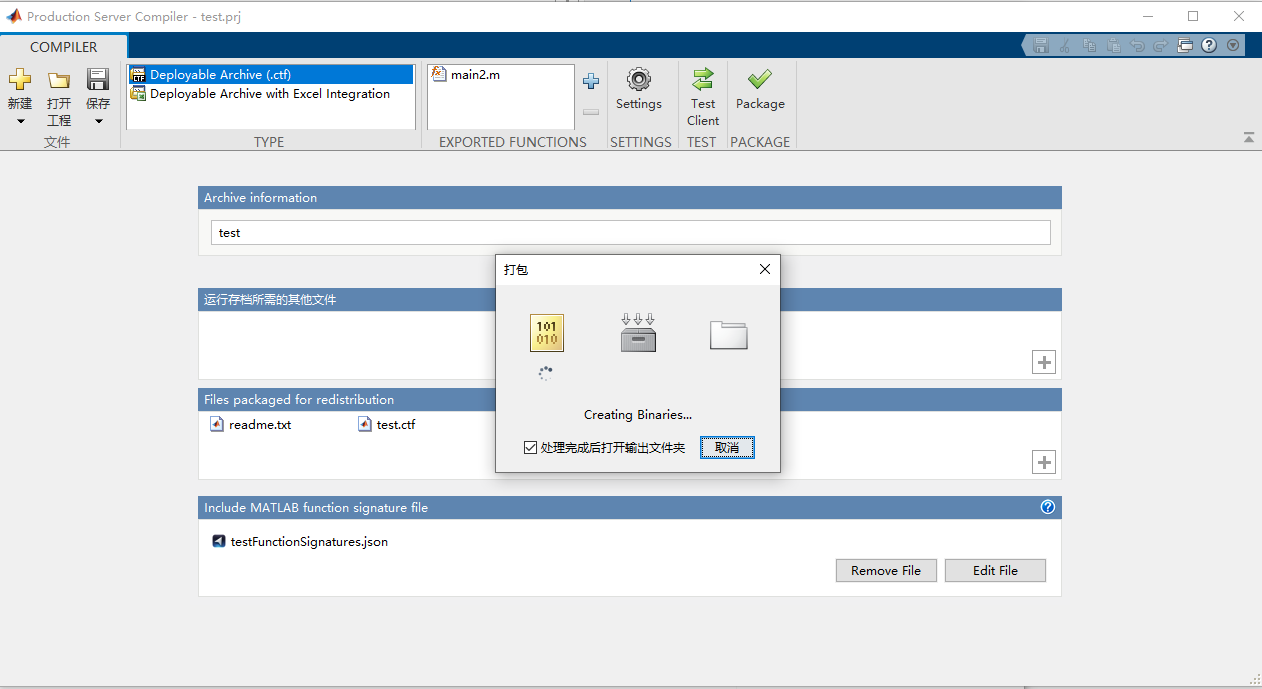Open the 打开工程 folder icon
The height and width of the screenshot is (689, 1262).
[59, 80]
